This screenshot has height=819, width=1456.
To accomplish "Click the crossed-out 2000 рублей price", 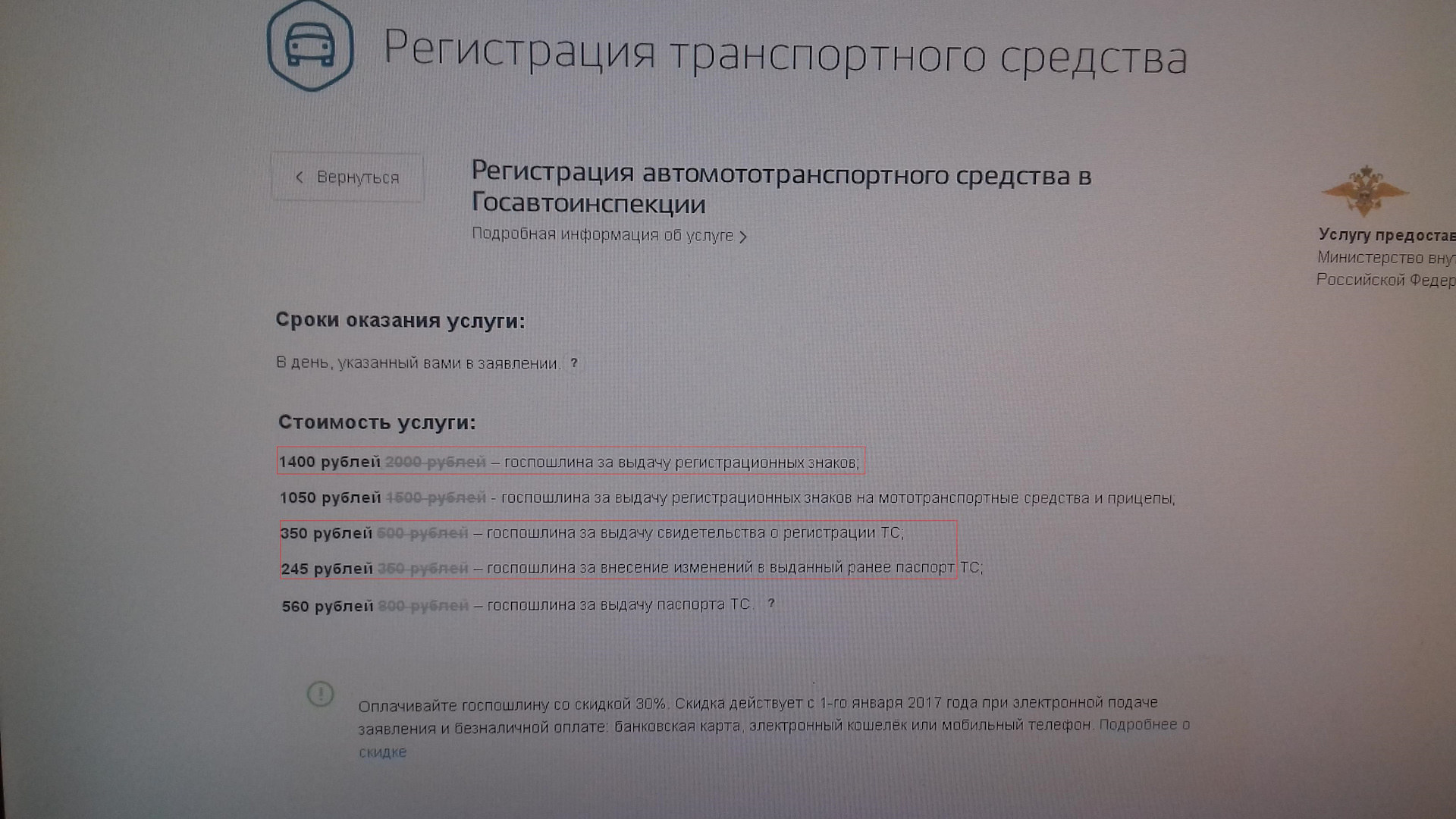I will point(435,462).
